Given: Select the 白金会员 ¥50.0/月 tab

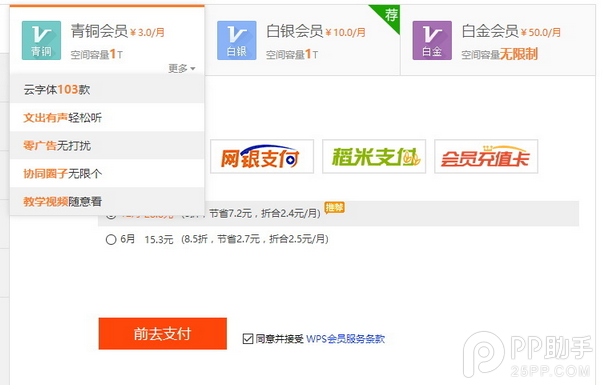Looking at the screenshot, I should (498, 40).
